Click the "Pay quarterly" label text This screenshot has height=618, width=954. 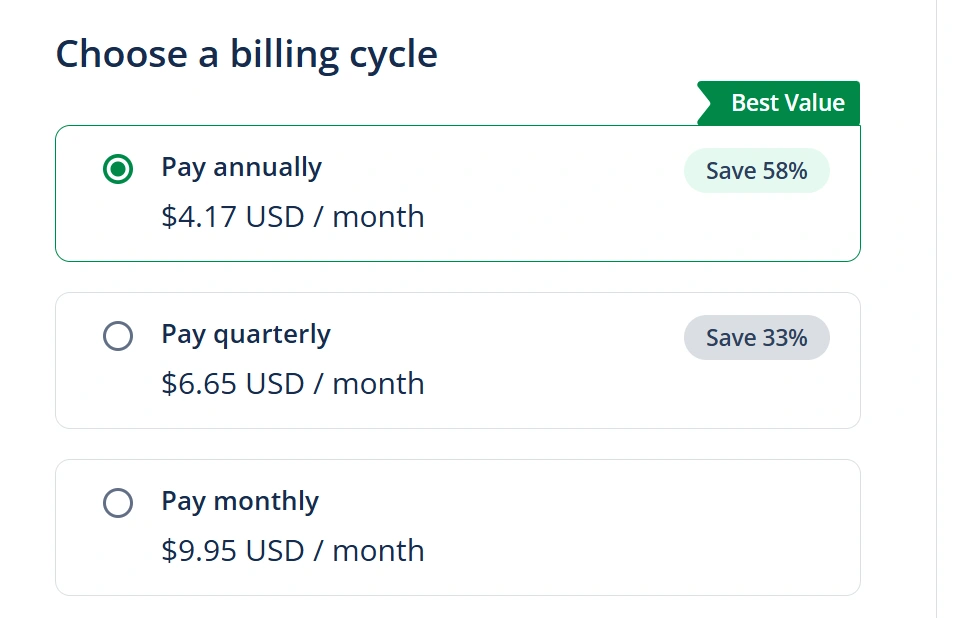tap(245, 334)
